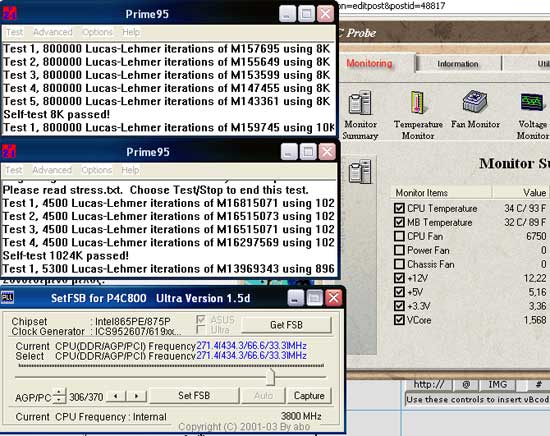The image size is (550, 436).
Task: Click left arrow next to 306/370
Action: pyautogui.click(x=116, y=396)
